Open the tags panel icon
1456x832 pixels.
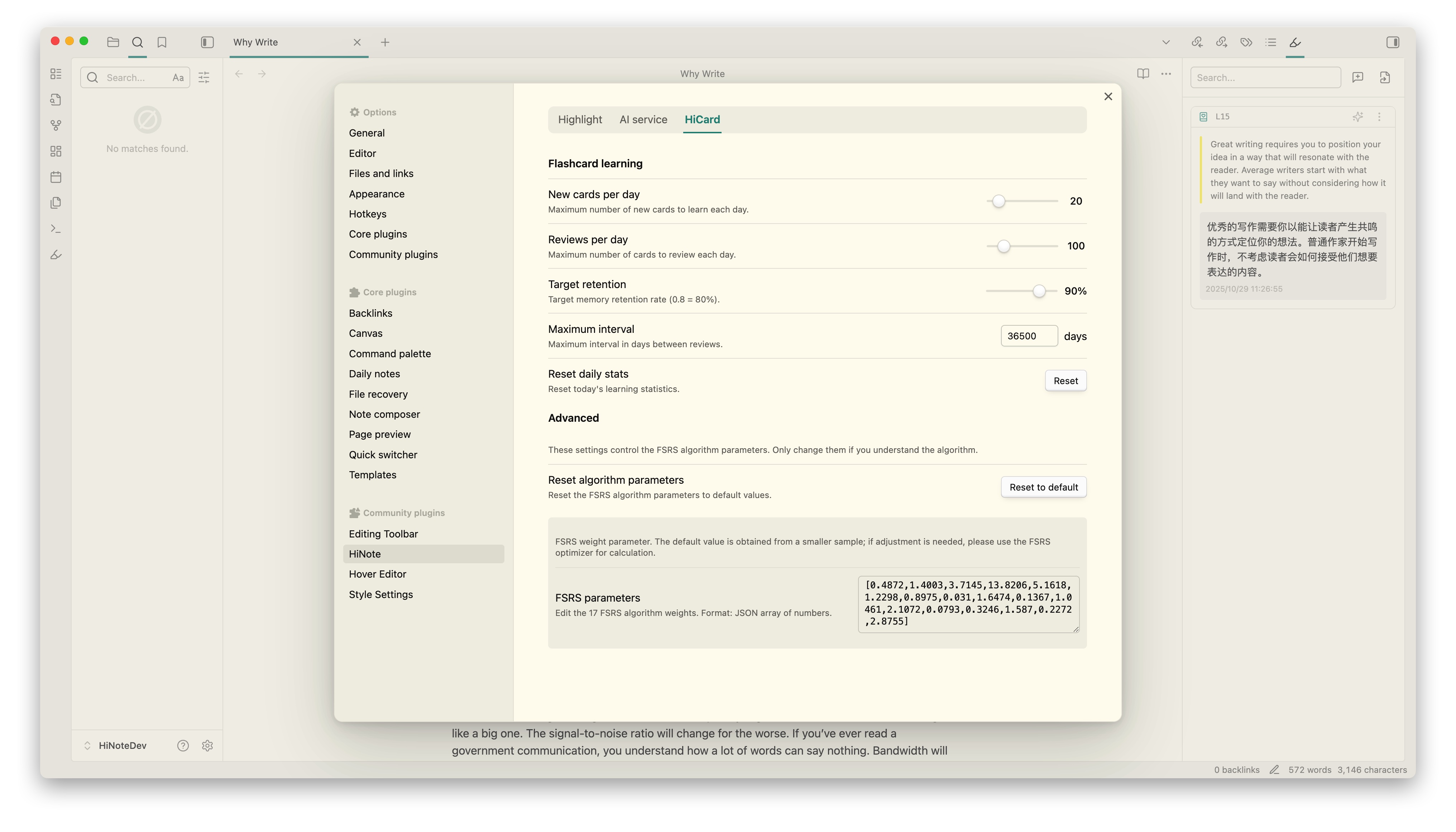click(x=1246, y=42)
